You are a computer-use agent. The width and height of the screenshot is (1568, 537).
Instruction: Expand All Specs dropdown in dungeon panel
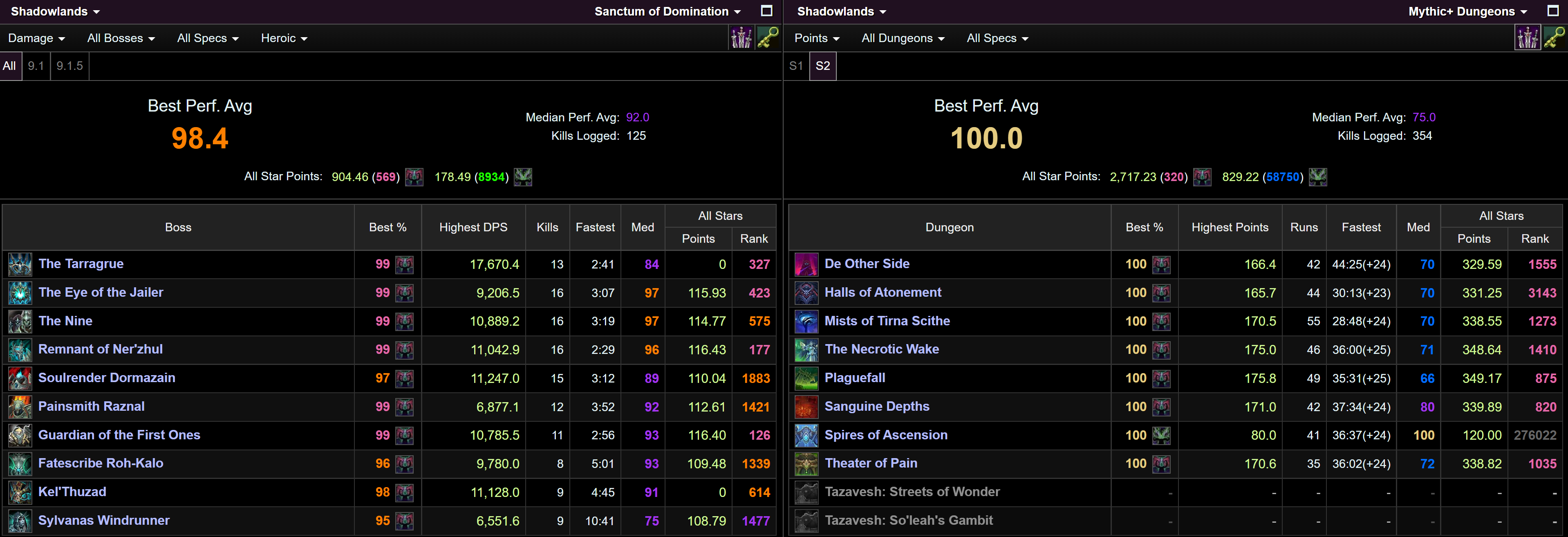pos(998,38)
